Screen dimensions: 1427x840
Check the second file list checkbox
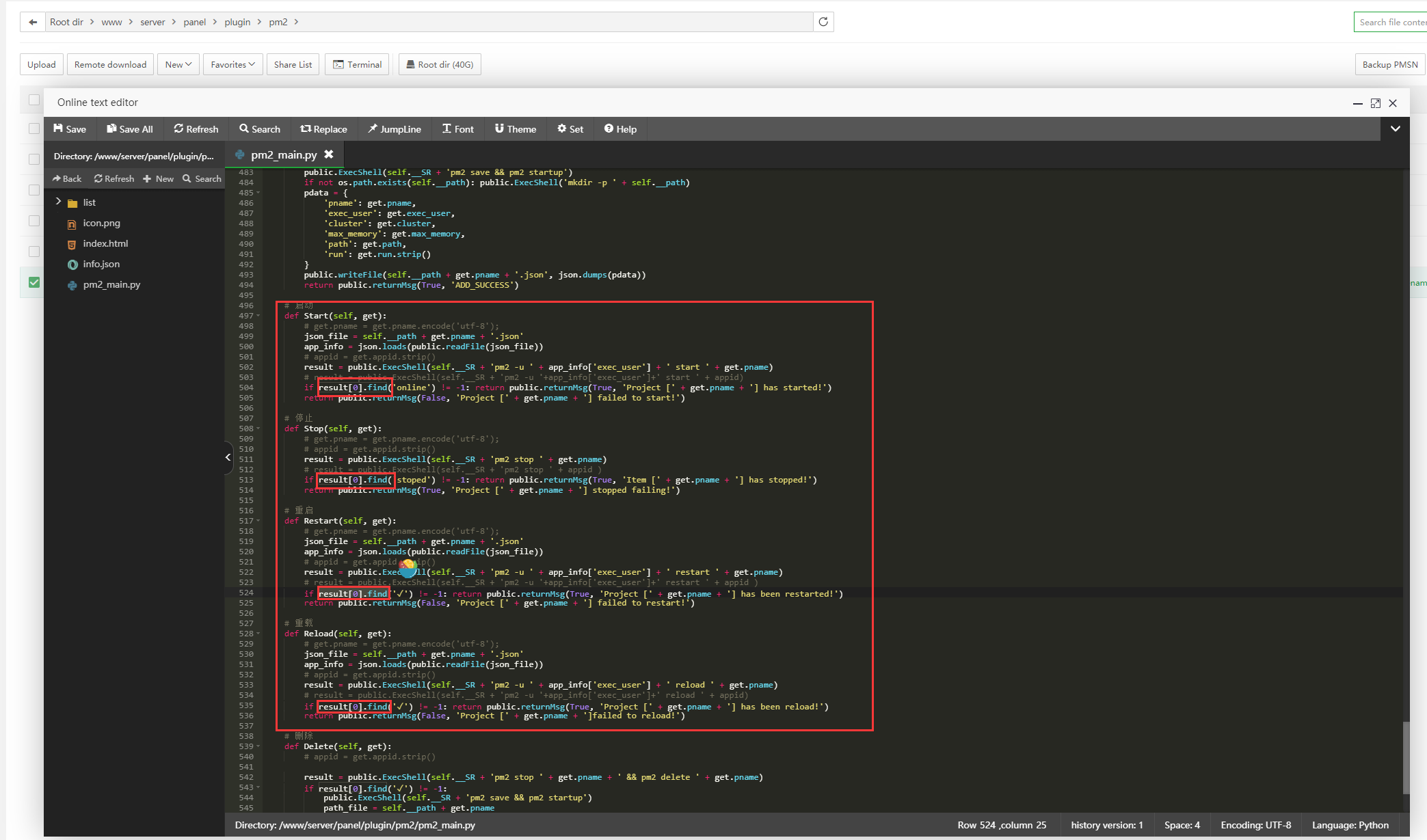coord(34,128)
